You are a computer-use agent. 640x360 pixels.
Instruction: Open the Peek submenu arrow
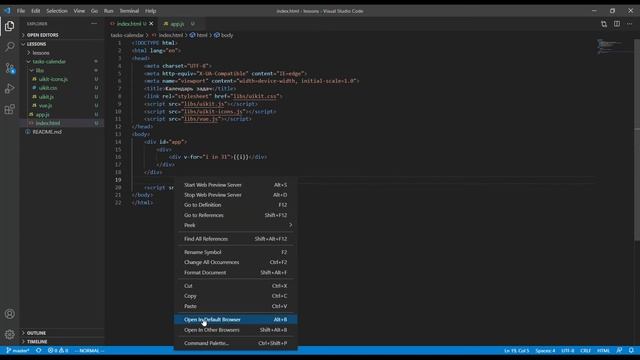(x=290, y=225)
